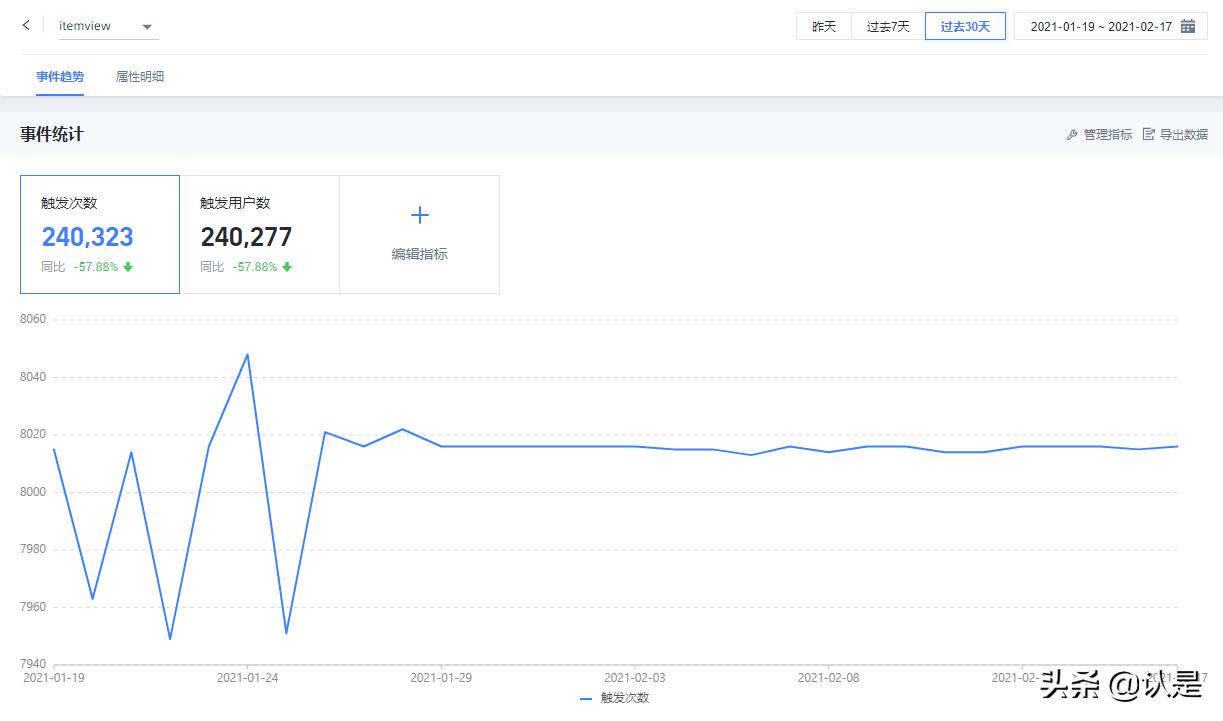Image resolution: width=1223 pixels, height=721 pixels.
Task: Click the blue line marker in the chart legend
Action: point(585,698)
